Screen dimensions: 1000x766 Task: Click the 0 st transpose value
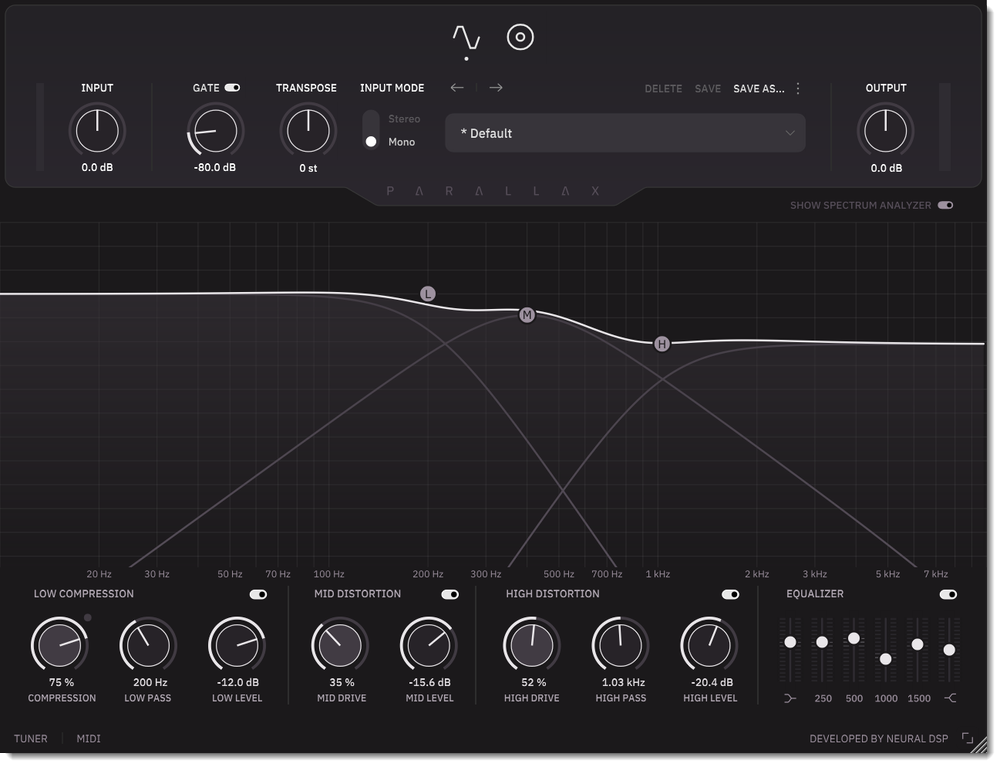pos(308,168)
